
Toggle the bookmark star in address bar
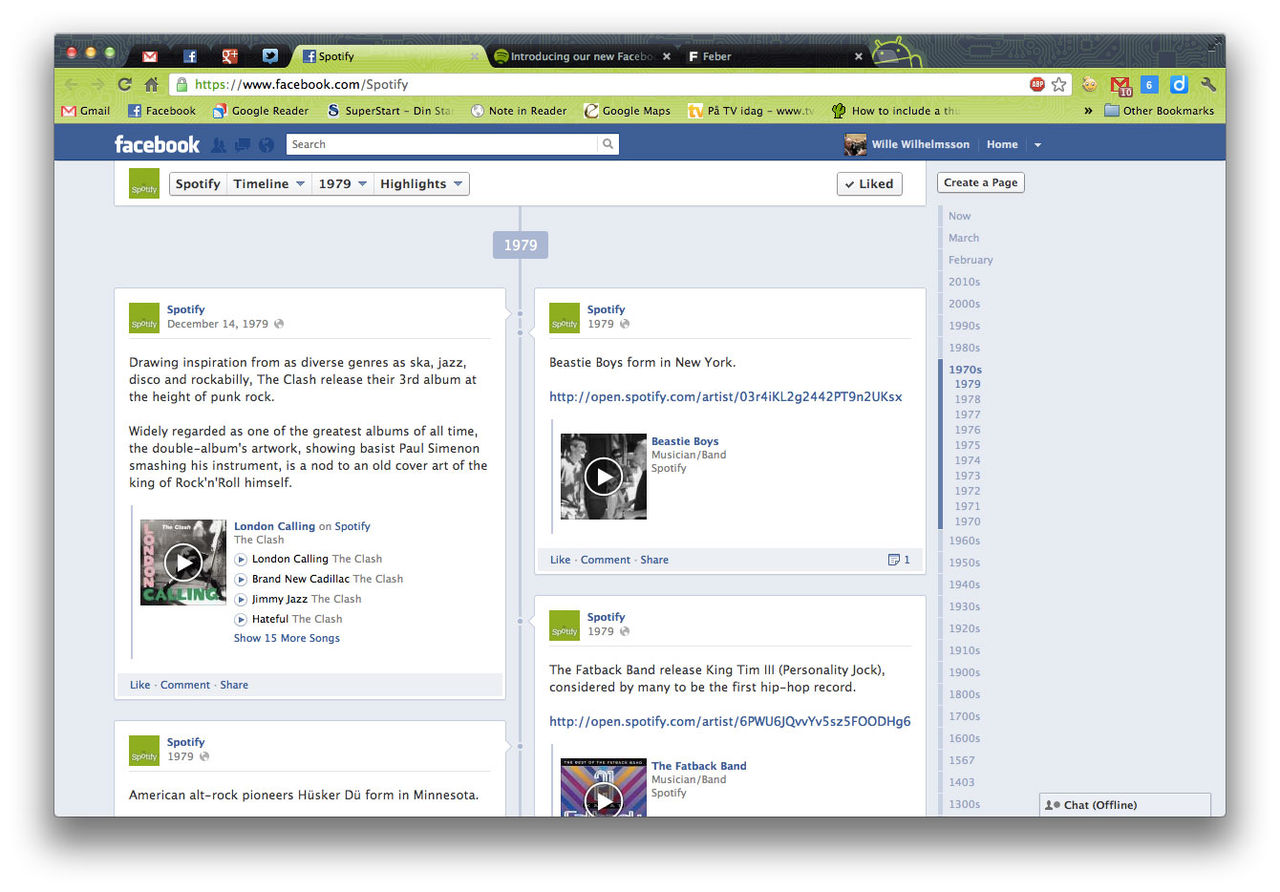coord(1058,85)
